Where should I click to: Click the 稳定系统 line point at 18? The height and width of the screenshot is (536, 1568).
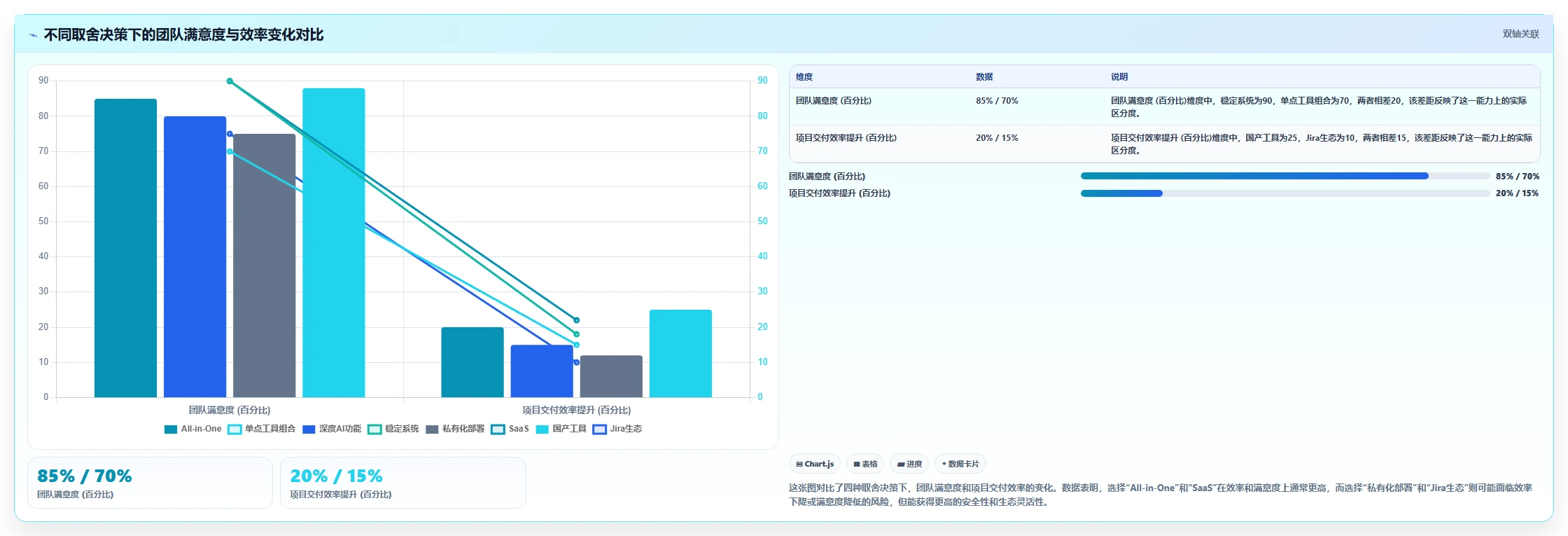[x=577, y=334]
